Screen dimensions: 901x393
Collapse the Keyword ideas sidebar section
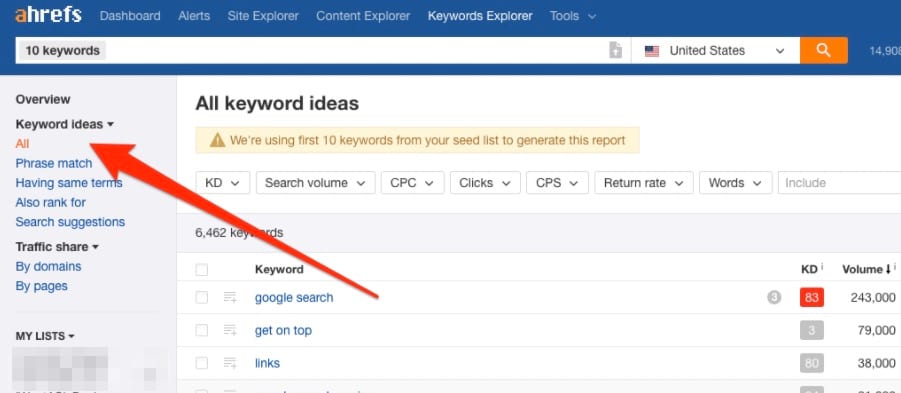(x=64, y=124)
